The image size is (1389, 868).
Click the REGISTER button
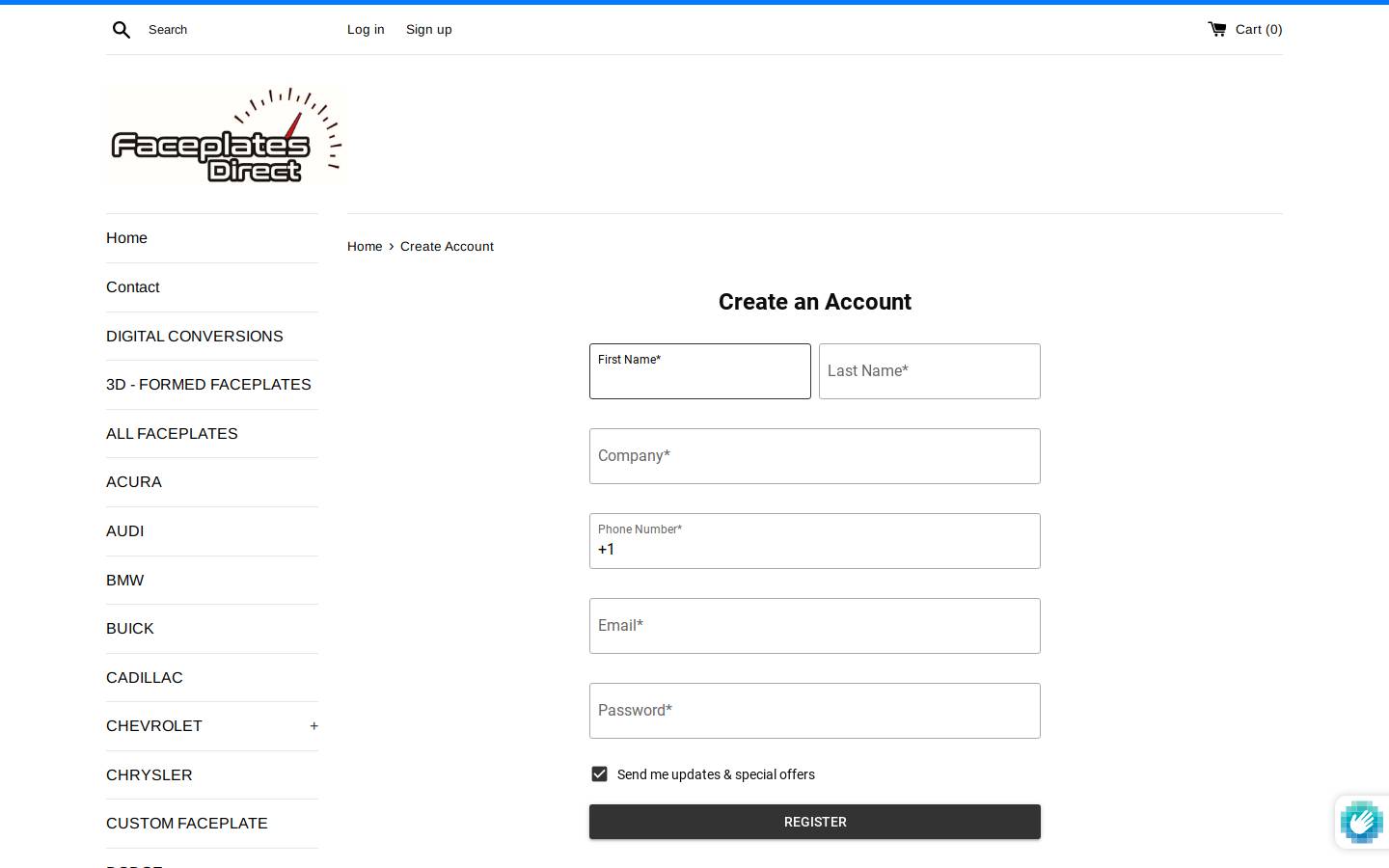click(815, 822)
